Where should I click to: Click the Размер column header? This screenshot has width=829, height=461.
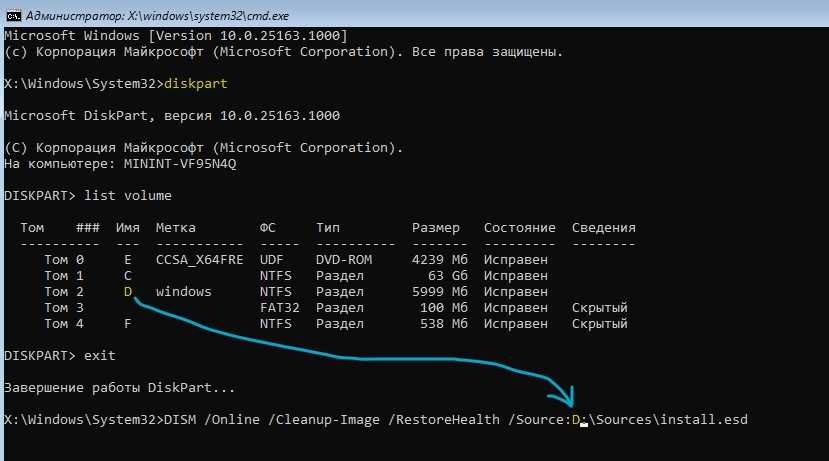[438, 228]
